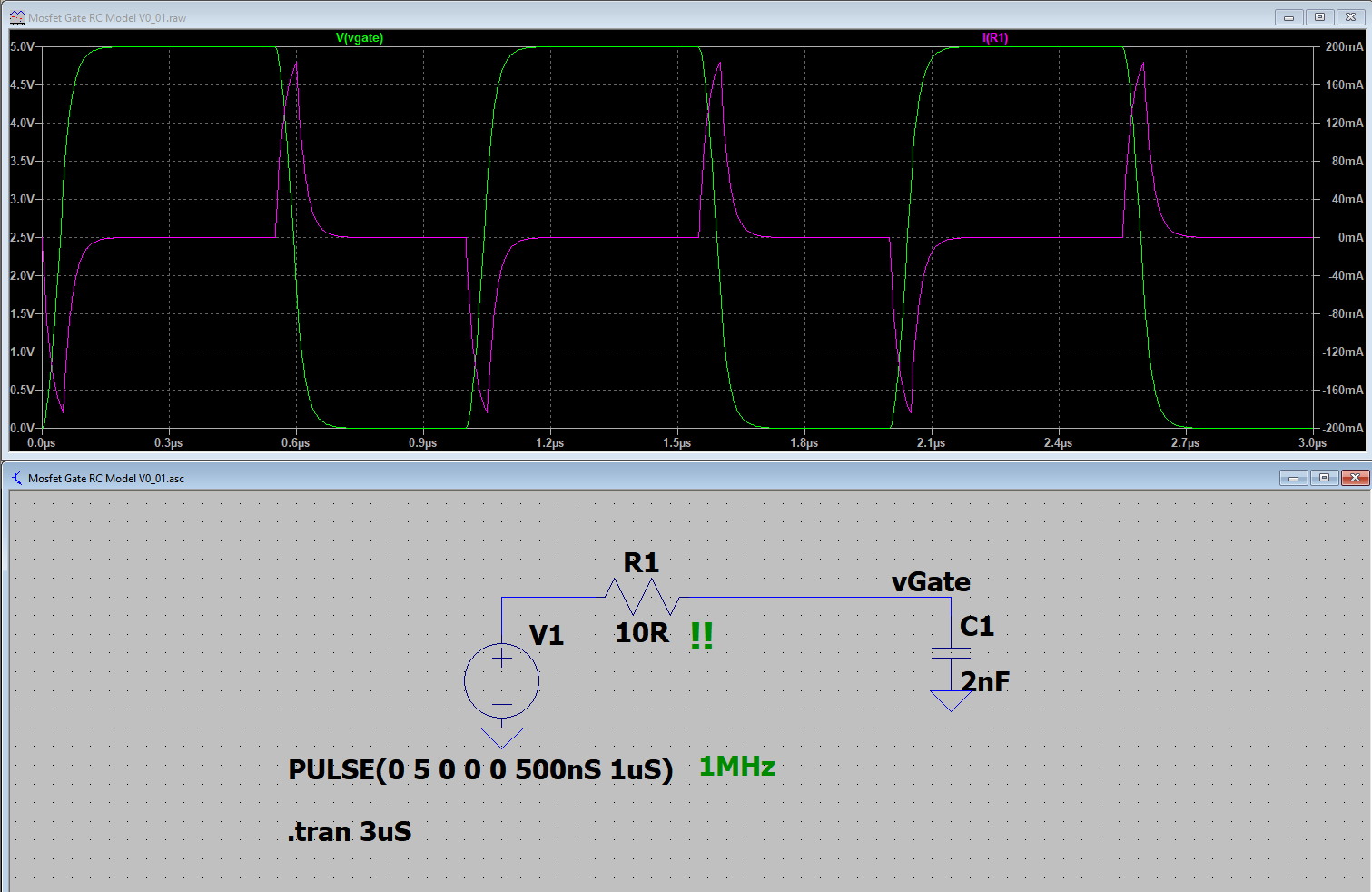
Task: Select the resistor R1 zigzag symbol
Action: tap(642, 597)
